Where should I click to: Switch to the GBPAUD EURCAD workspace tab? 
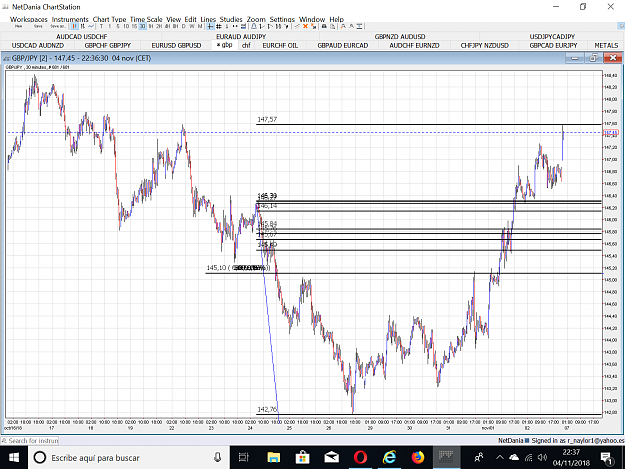343,45
